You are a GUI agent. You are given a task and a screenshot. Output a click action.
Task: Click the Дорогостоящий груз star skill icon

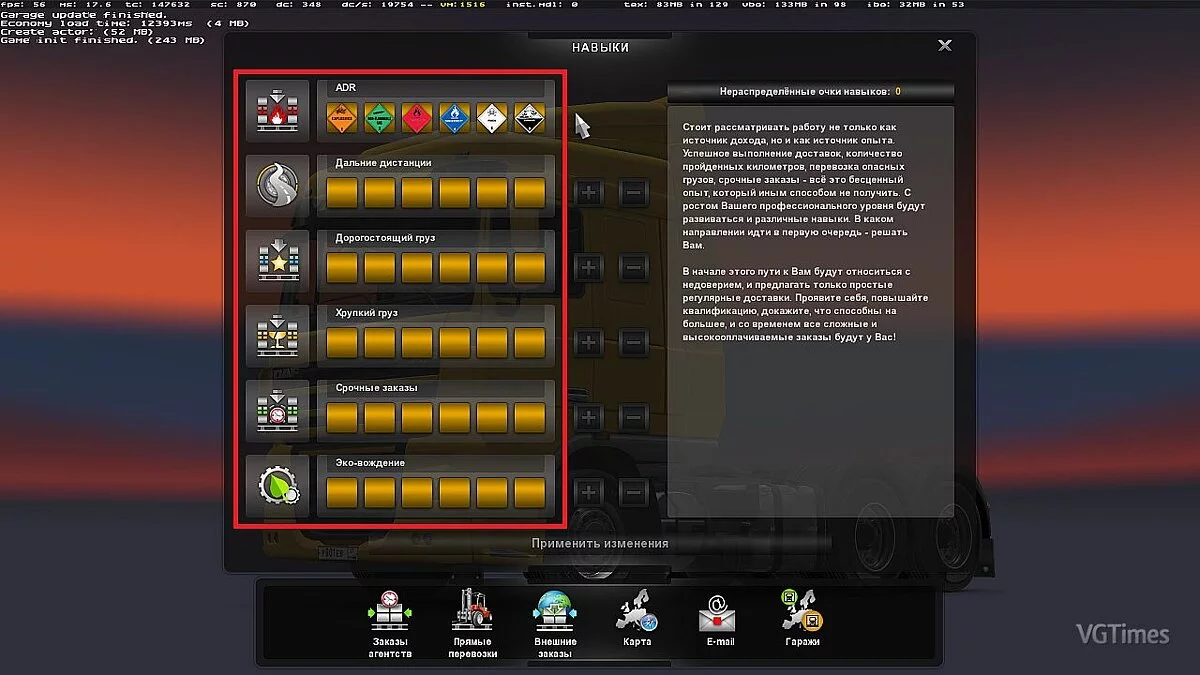[279, 261]
